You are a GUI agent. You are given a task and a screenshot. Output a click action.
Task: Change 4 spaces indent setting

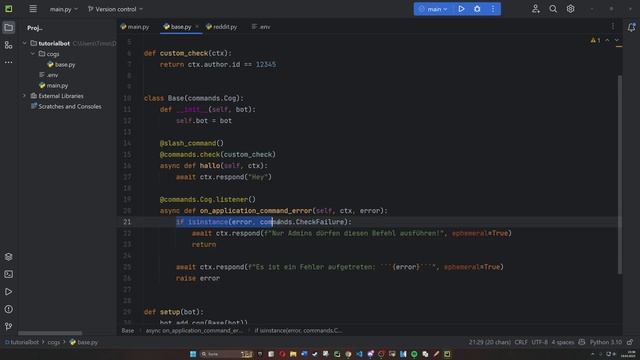click(562, 342)
